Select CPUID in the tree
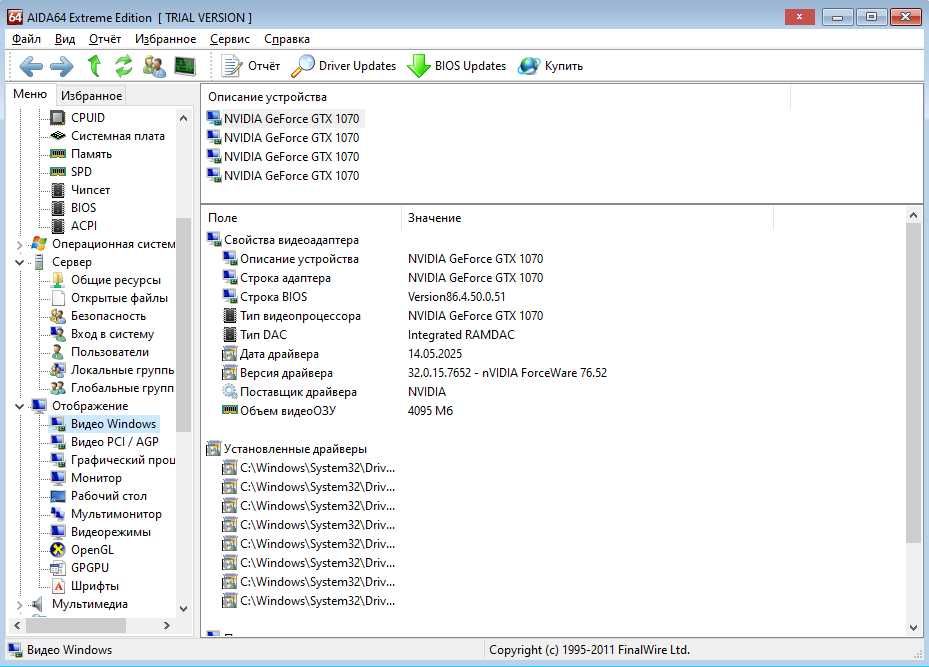Viewport: 929px width, 667px height. click(x=88, y=118)
